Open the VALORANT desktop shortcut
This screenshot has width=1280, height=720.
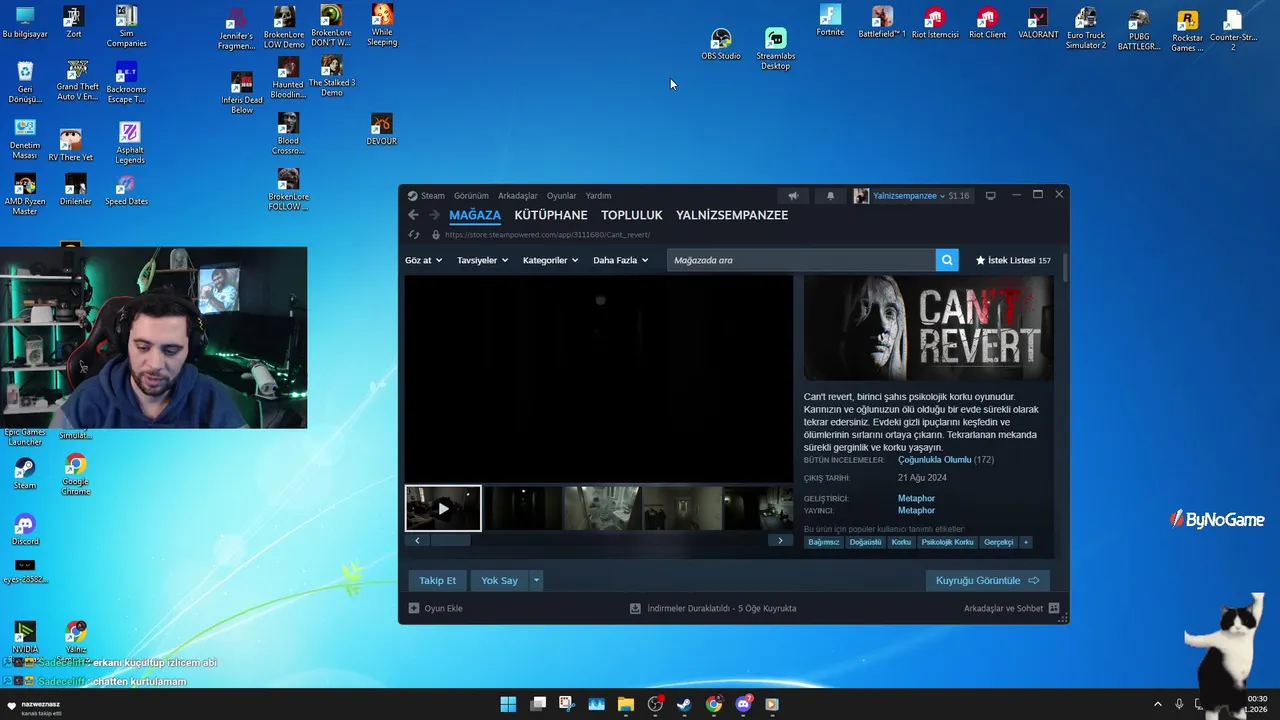(1038, 22)
